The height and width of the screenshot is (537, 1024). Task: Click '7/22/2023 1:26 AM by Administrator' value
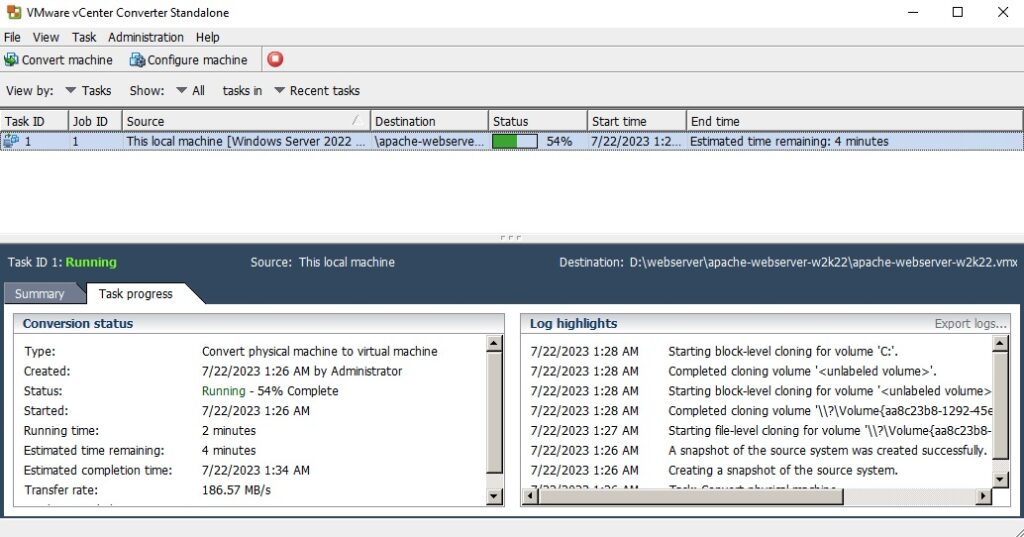tap(302, 371)
